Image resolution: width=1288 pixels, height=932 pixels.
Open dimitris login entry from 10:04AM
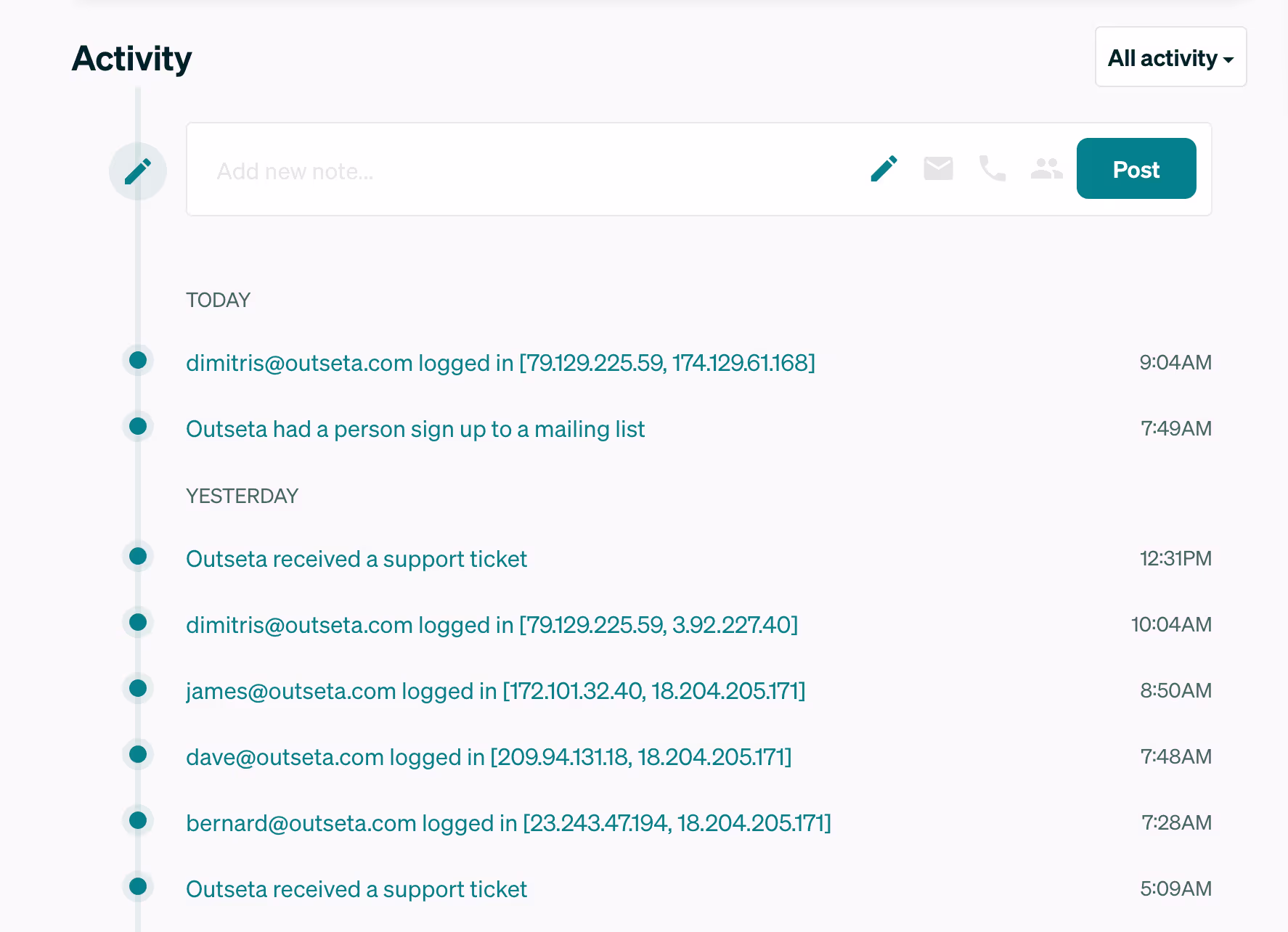[x=492, y=625]
